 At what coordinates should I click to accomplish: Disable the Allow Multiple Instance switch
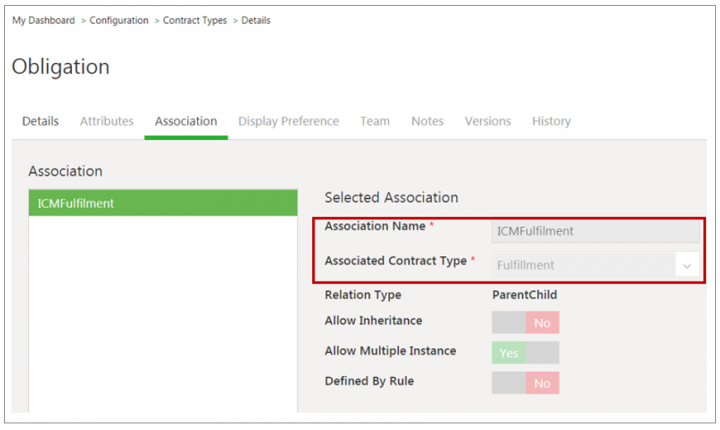[525, 352]
